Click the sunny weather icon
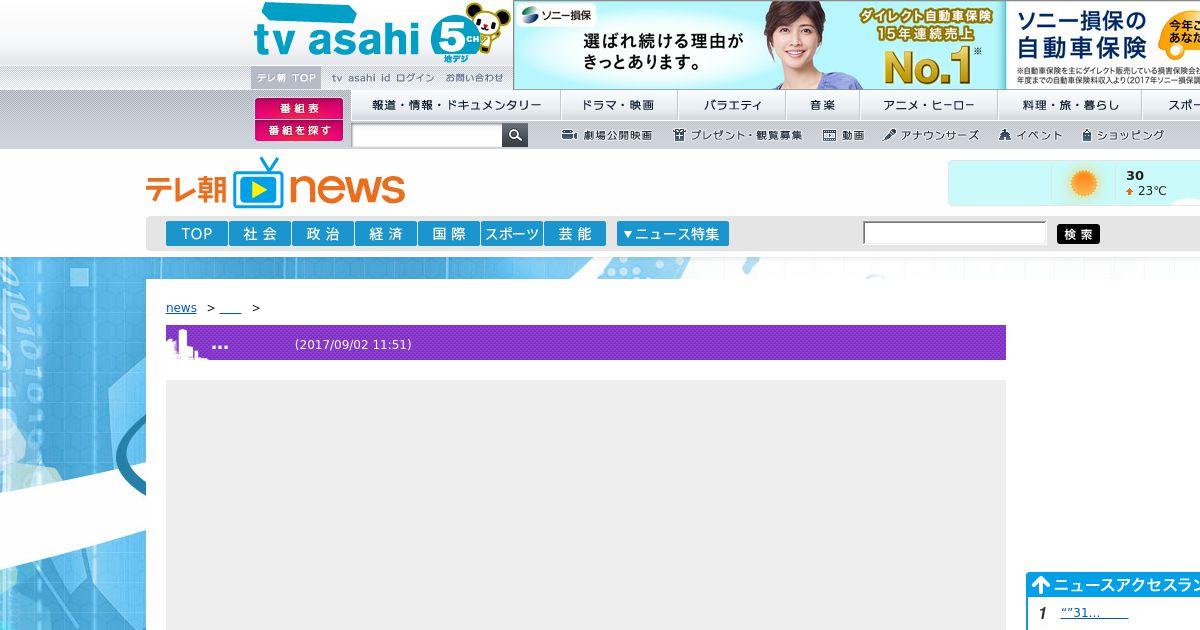 1084,183
